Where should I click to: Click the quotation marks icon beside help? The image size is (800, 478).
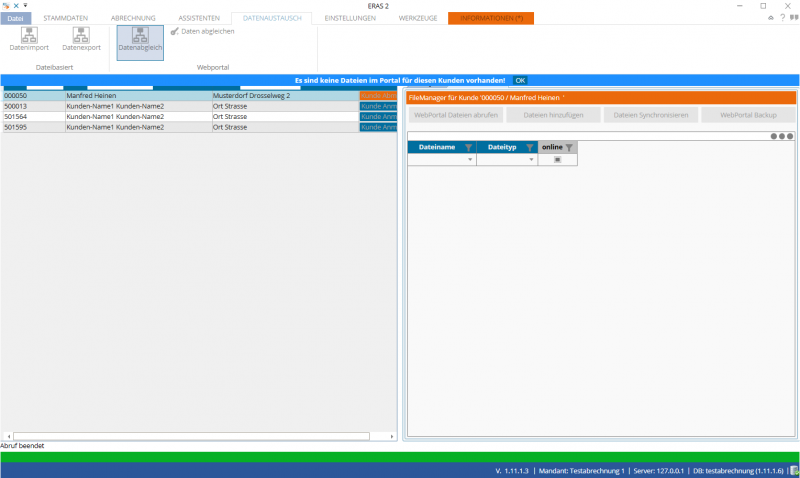pyautogui.click(x=794, y=18)
